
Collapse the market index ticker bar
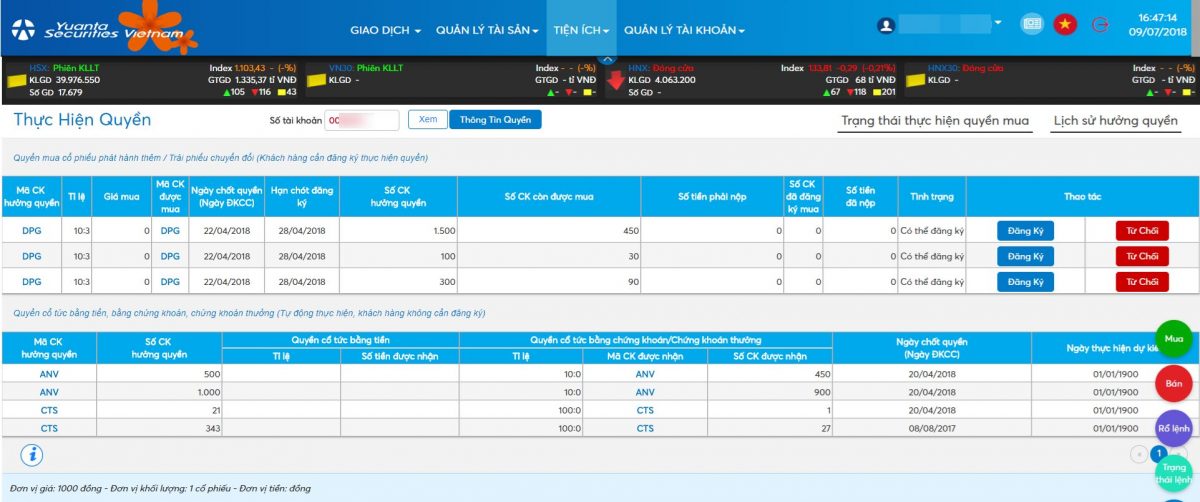(x=607, y=60)
